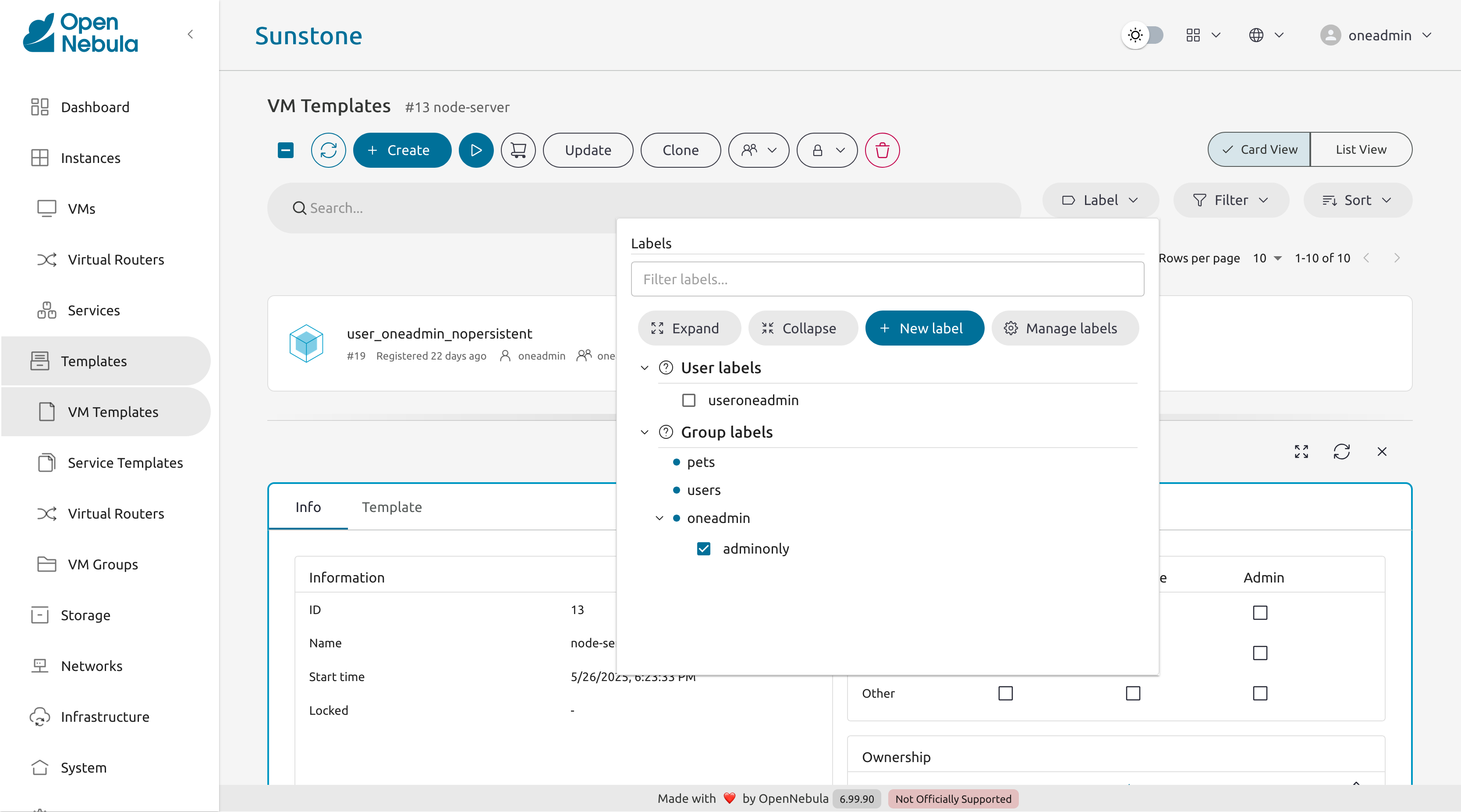Uncheck the adminonly label checkbox
Viewport: 1461px width, 812px height.
pos(703,548)
